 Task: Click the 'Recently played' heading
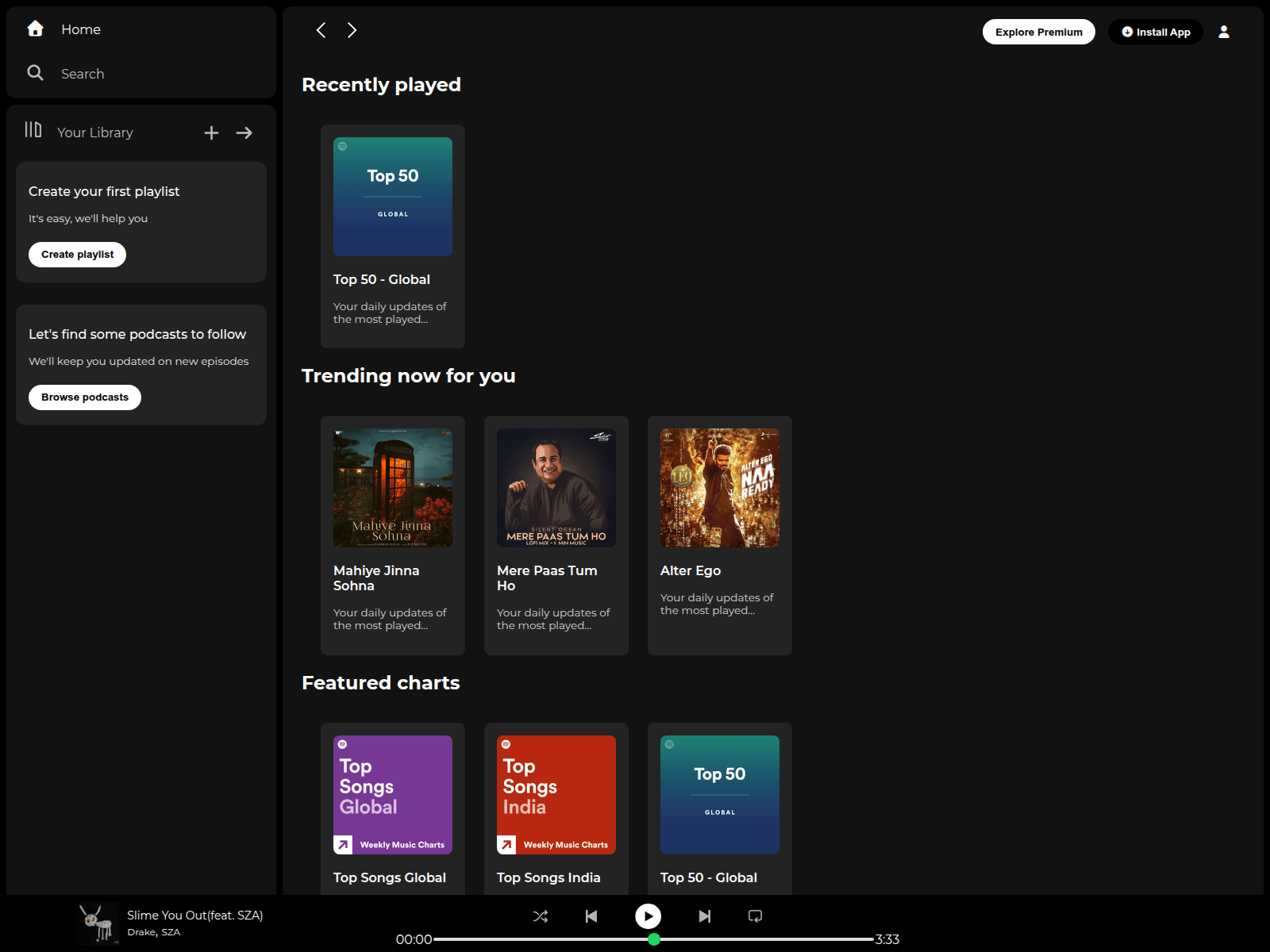pyautogui.click(x=381, y=85)
